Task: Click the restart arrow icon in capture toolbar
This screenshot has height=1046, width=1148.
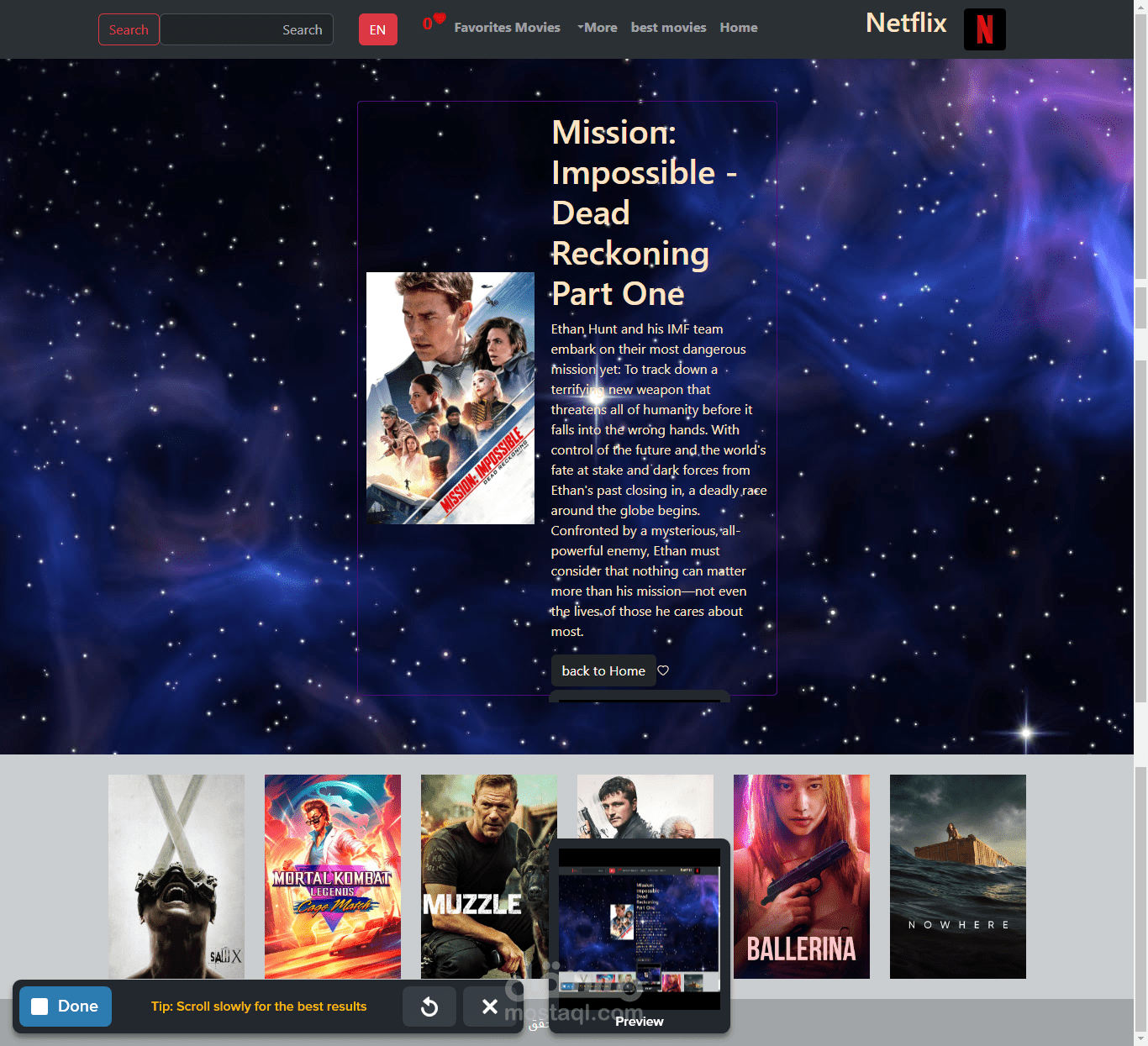Action: coord(429,1007)
